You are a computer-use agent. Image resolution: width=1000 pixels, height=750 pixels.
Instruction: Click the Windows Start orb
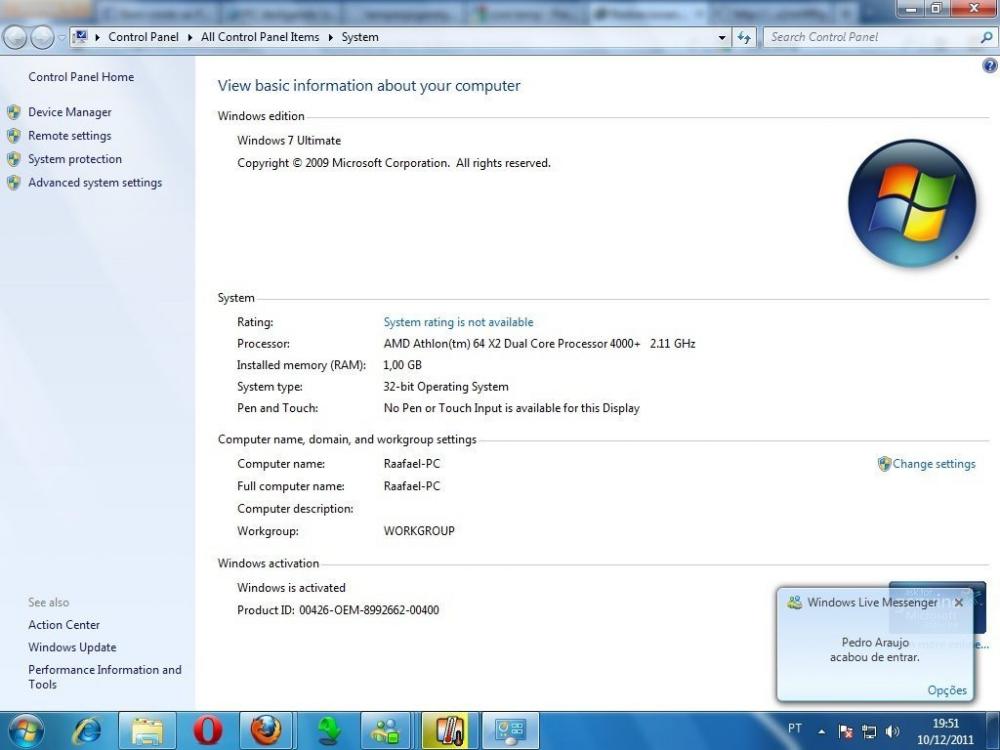[x=25, y=730]
